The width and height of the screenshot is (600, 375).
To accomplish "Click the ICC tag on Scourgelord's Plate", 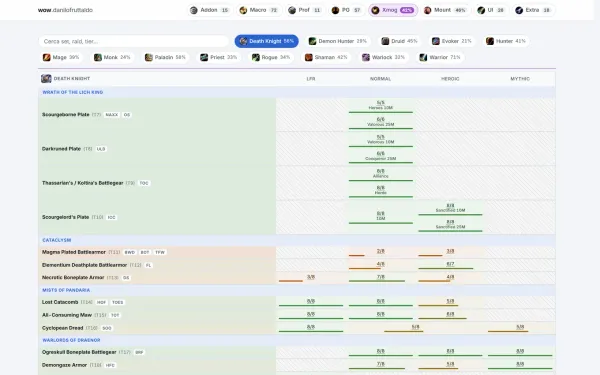I will 111,217.
